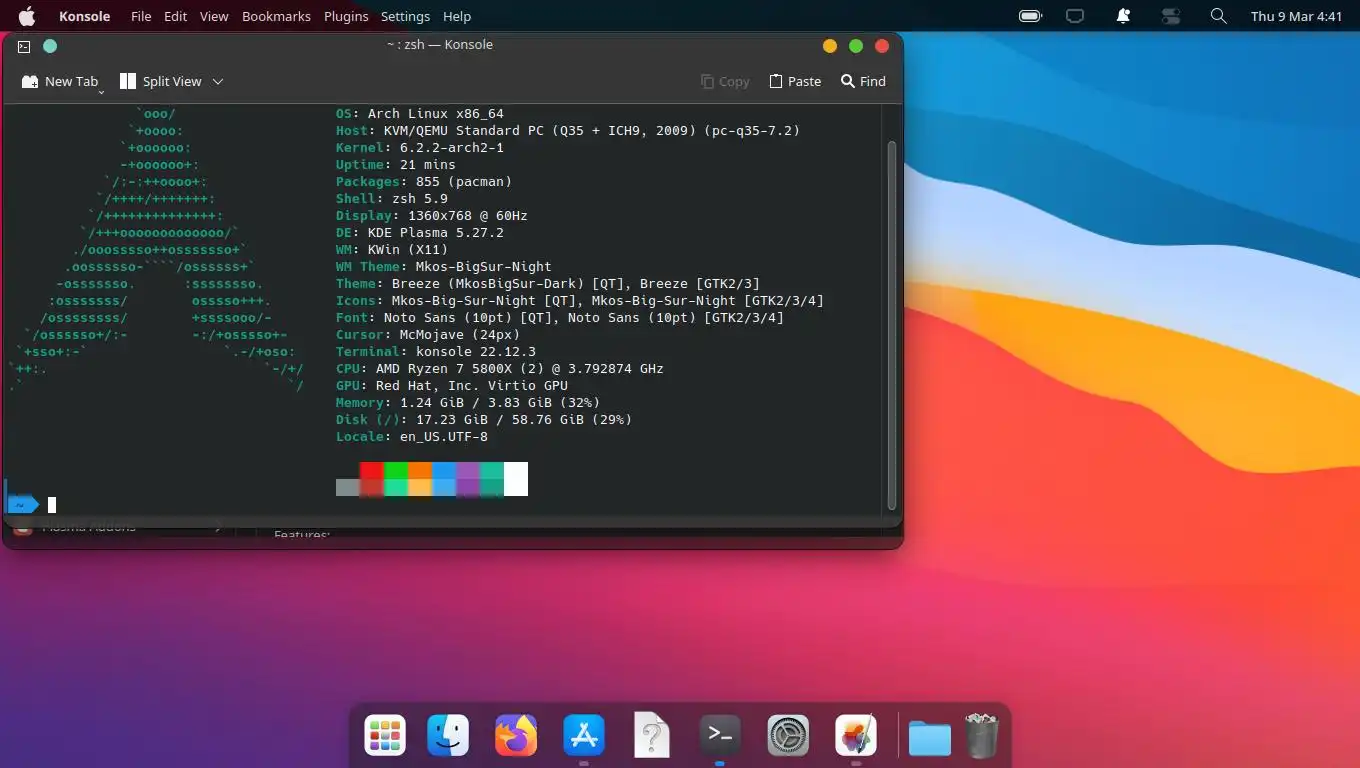Open the Help menu
1360x768 pixels.
pos(457,16)
